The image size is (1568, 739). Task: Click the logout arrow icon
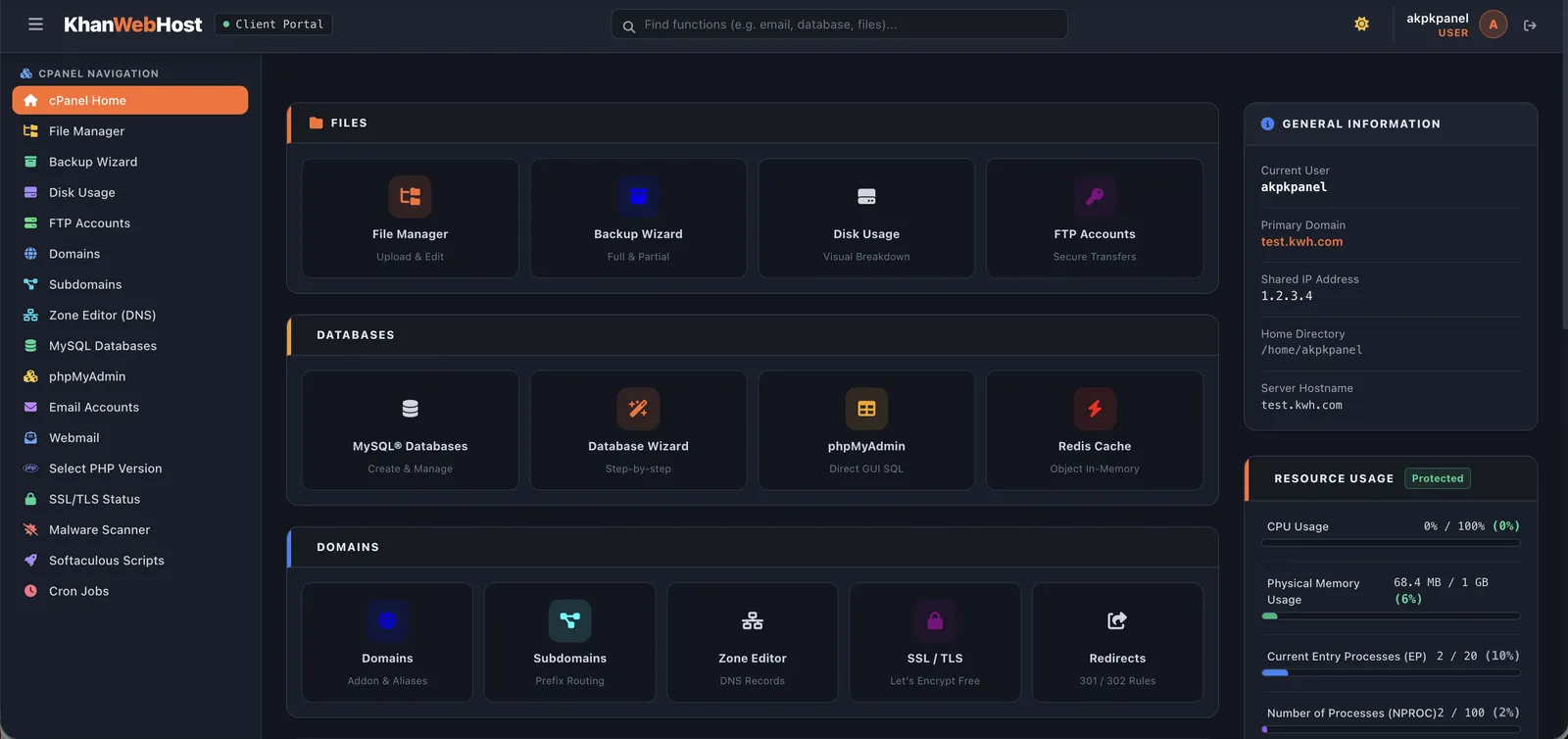1530,25
